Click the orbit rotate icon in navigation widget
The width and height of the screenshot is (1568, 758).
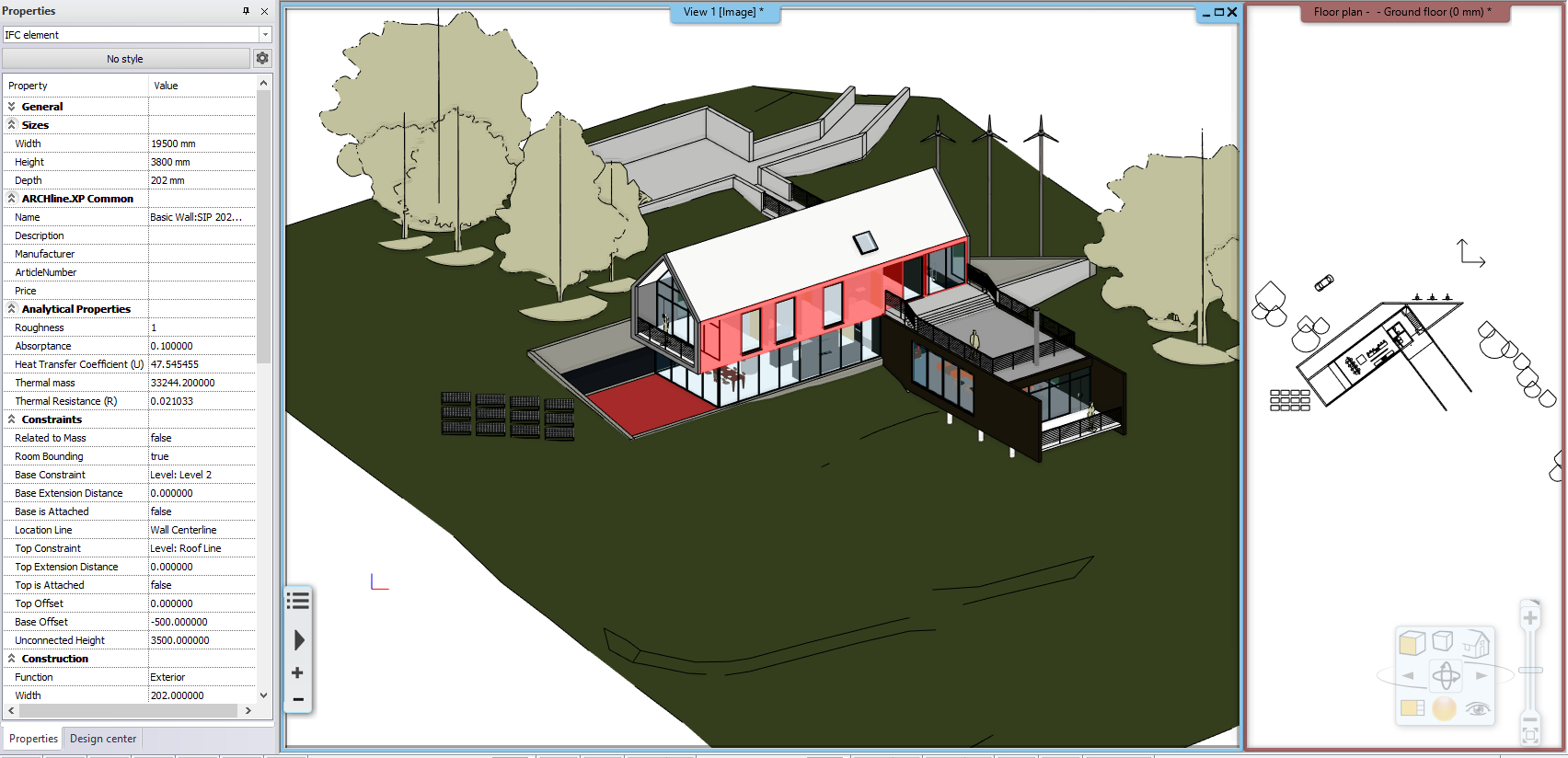point(1446,676)
